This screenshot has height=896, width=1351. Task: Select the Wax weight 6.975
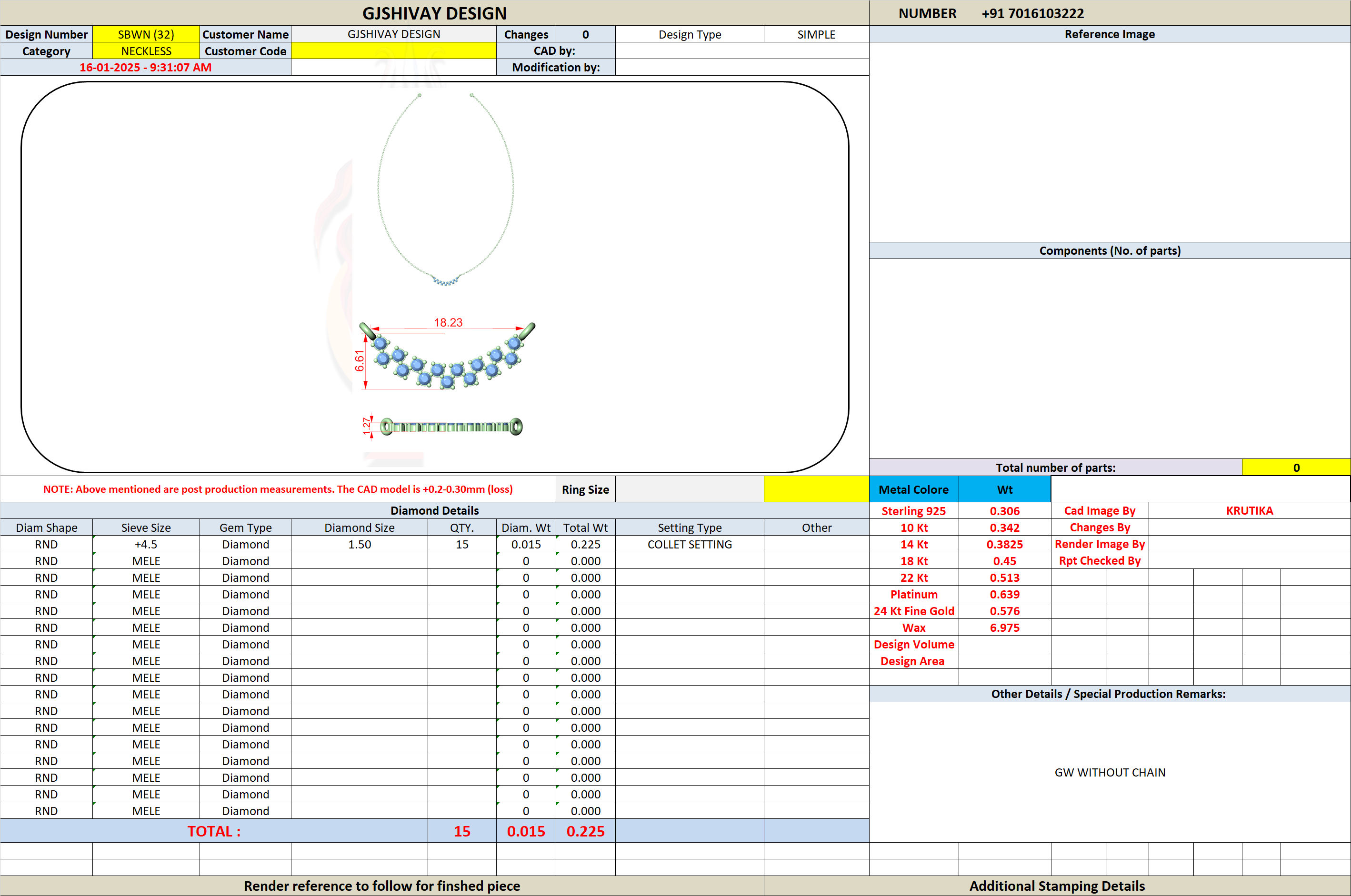click(1004, 627)
